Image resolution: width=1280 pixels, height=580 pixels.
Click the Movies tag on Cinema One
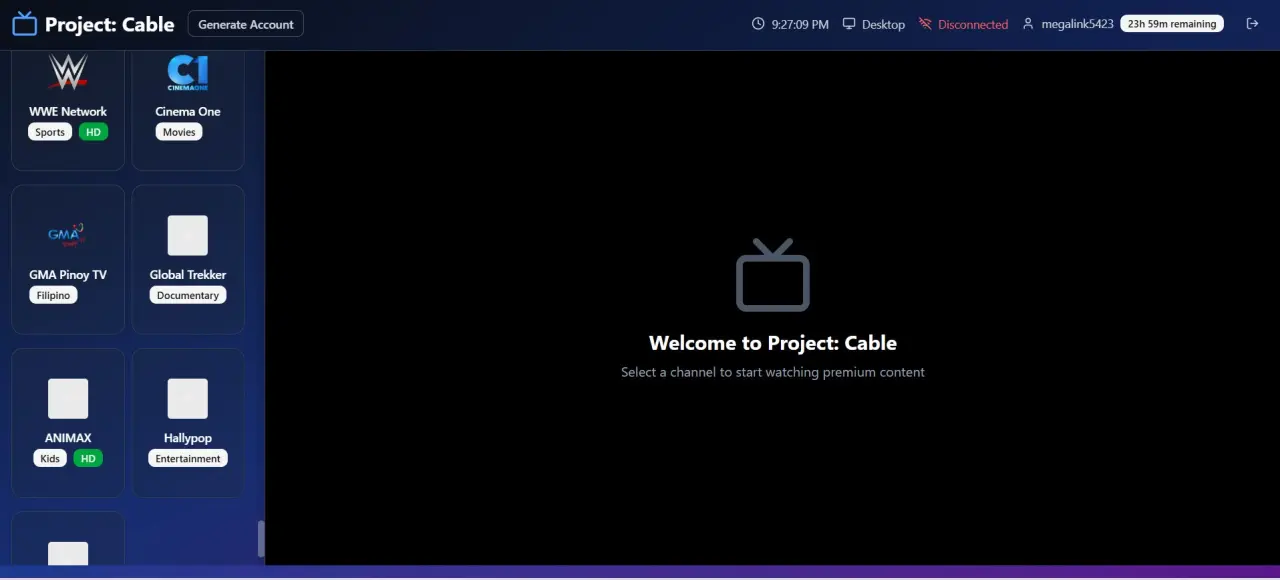pyautogui.click(x=179, y=132)
